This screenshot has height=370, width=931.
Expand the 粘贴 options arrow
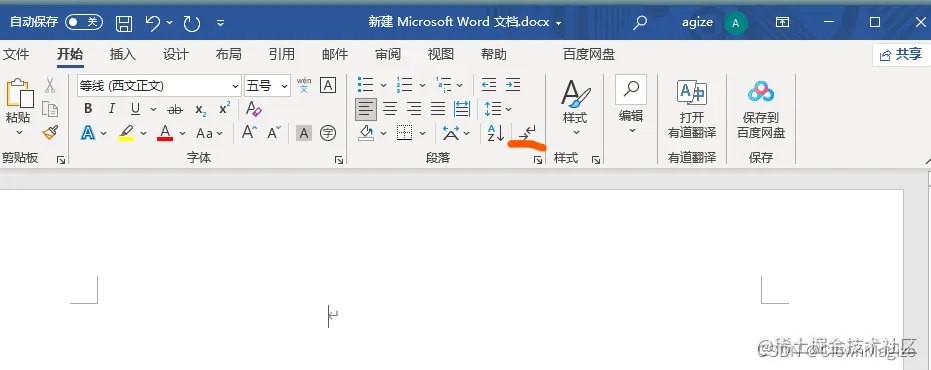(x=19, y=132)
